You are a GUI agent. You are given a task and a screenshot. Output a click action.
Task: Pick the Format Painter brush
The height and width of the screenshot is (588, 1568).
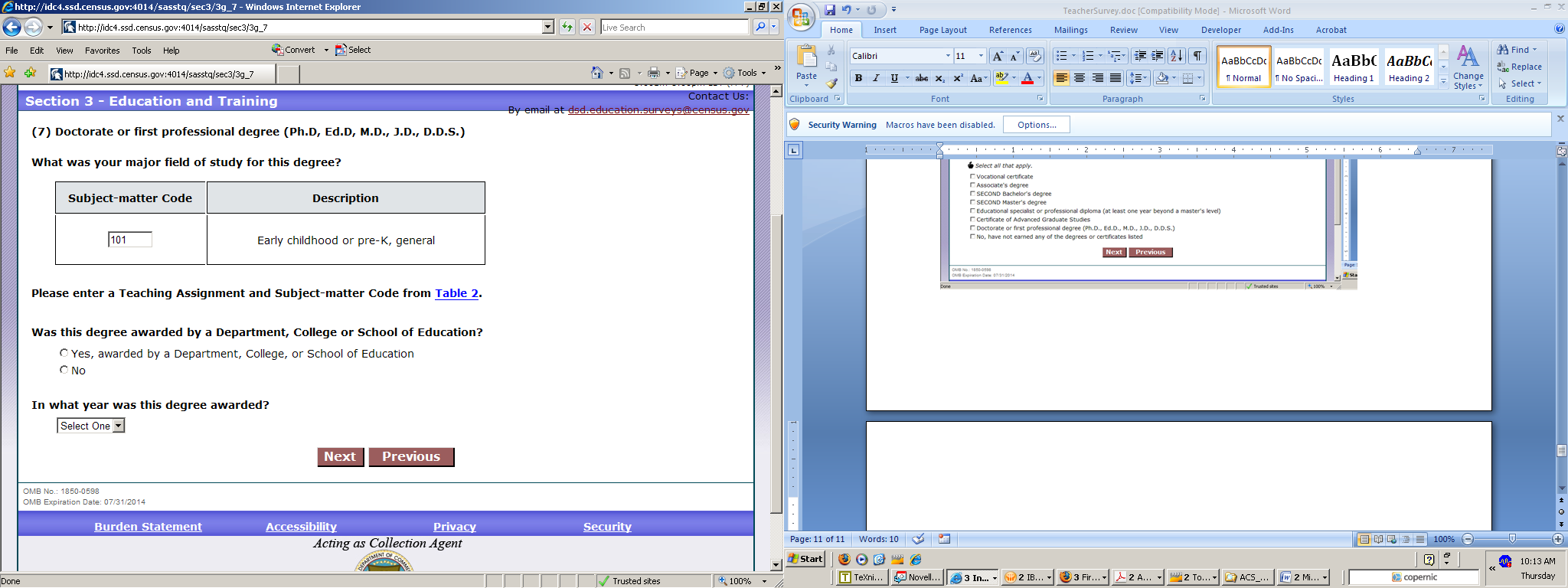[832, 83]
